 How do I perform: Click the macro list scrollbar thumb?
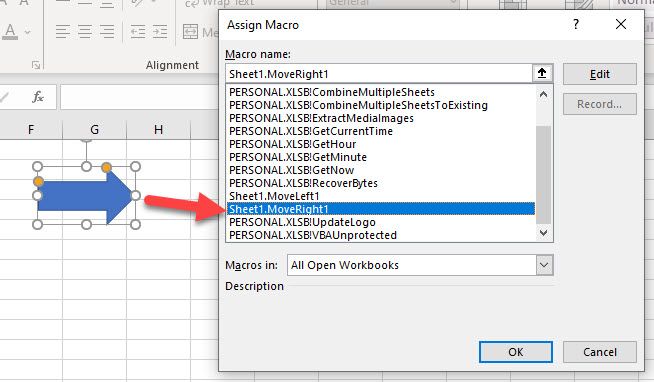[543, 175]
